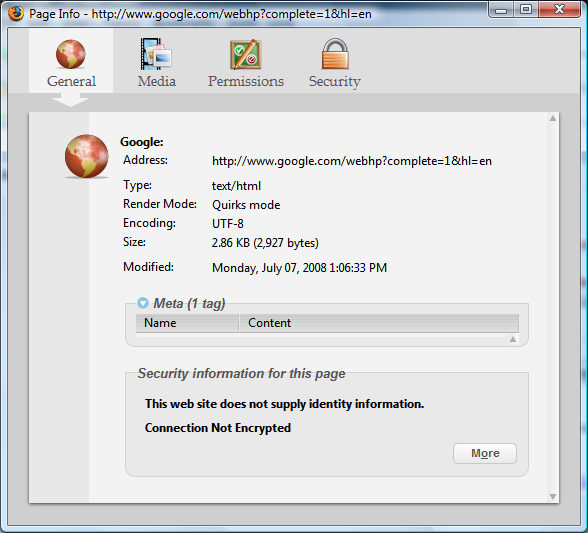Viewport: 588px width, 533px height.
Task: Click the meta list scroll up arrow
Action: [x=513, y=339]
